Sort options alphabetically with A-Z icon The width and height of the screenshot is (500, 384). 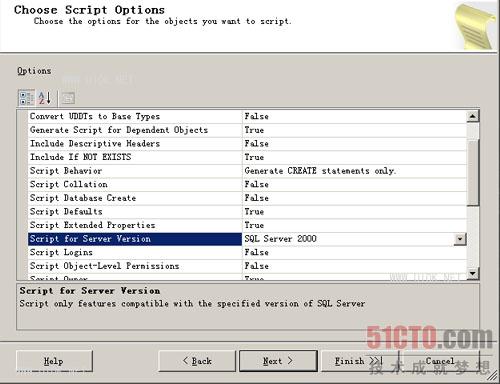pos(44,98)
